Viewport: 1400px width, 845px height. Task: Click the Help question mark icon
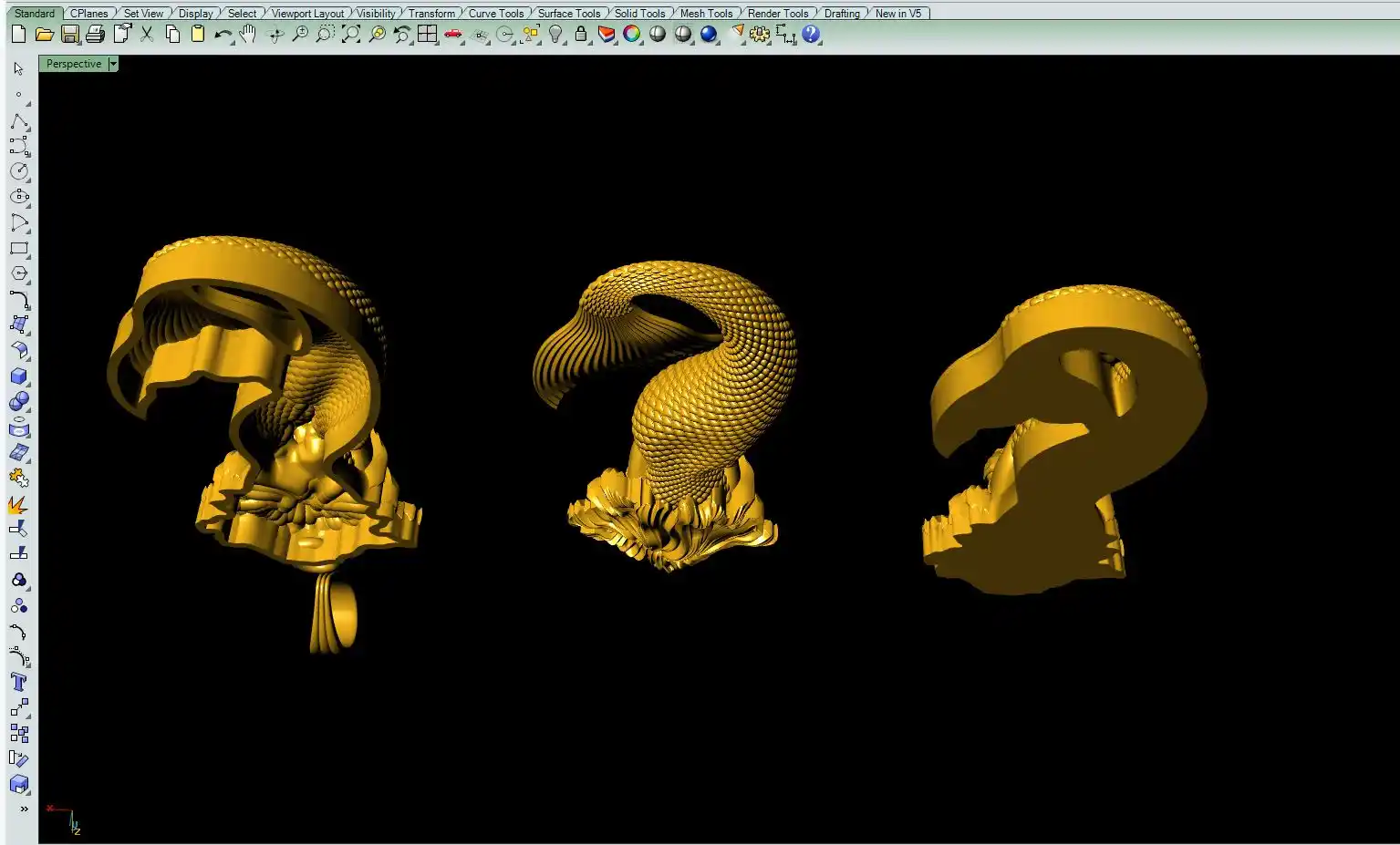coord(811,35)
